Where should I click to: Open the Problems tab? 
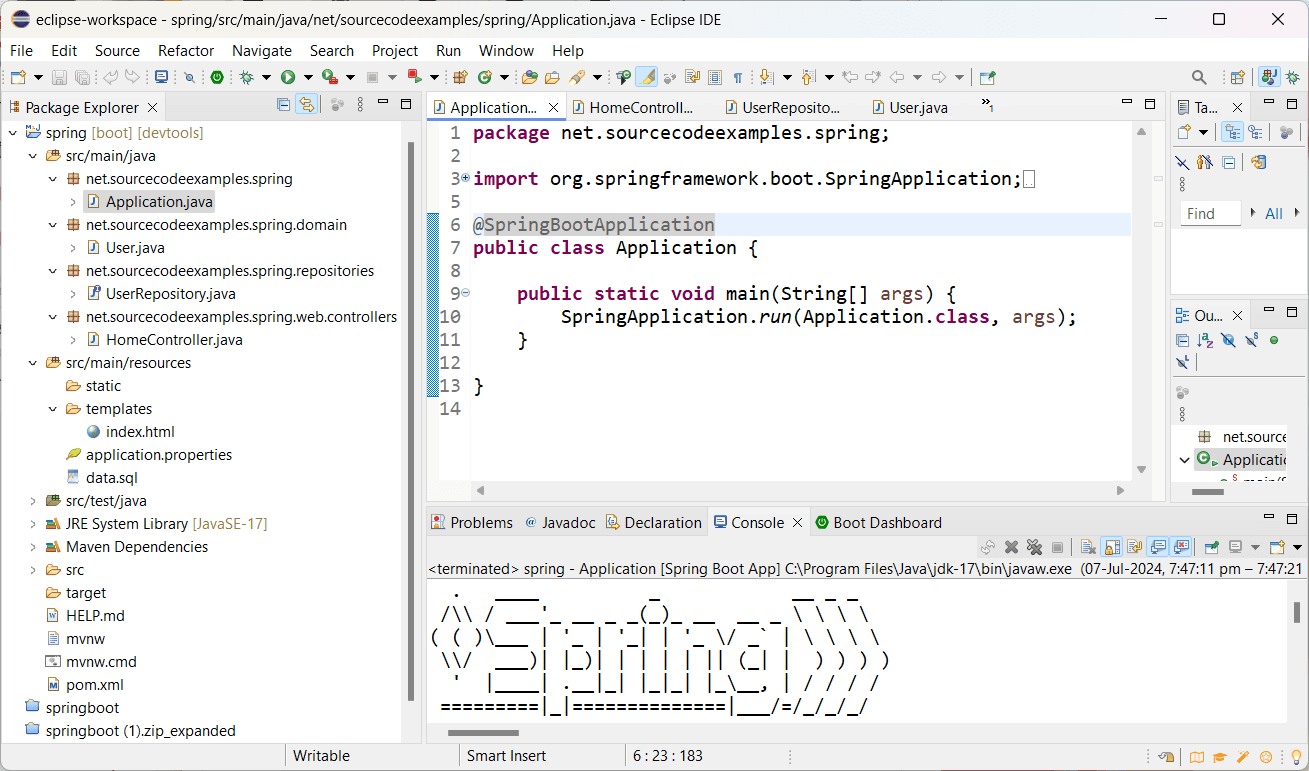(x=471, y=522)
